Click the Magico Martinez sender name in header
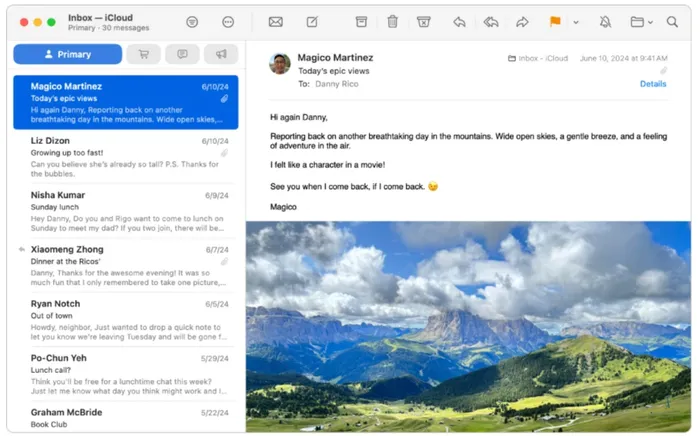700x436 pixels. pyautogui.click(x=335, y=58)
